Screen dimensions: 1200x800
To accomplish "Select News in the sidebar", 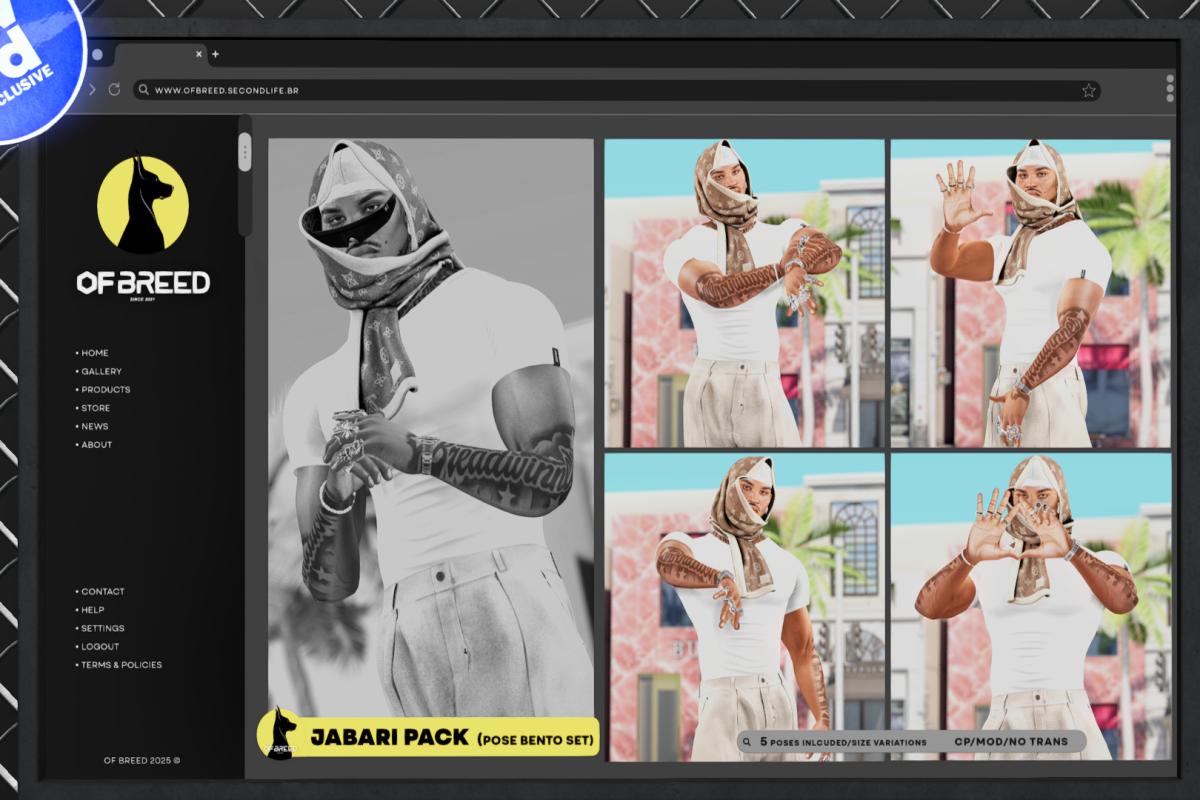I will (94, 426).
